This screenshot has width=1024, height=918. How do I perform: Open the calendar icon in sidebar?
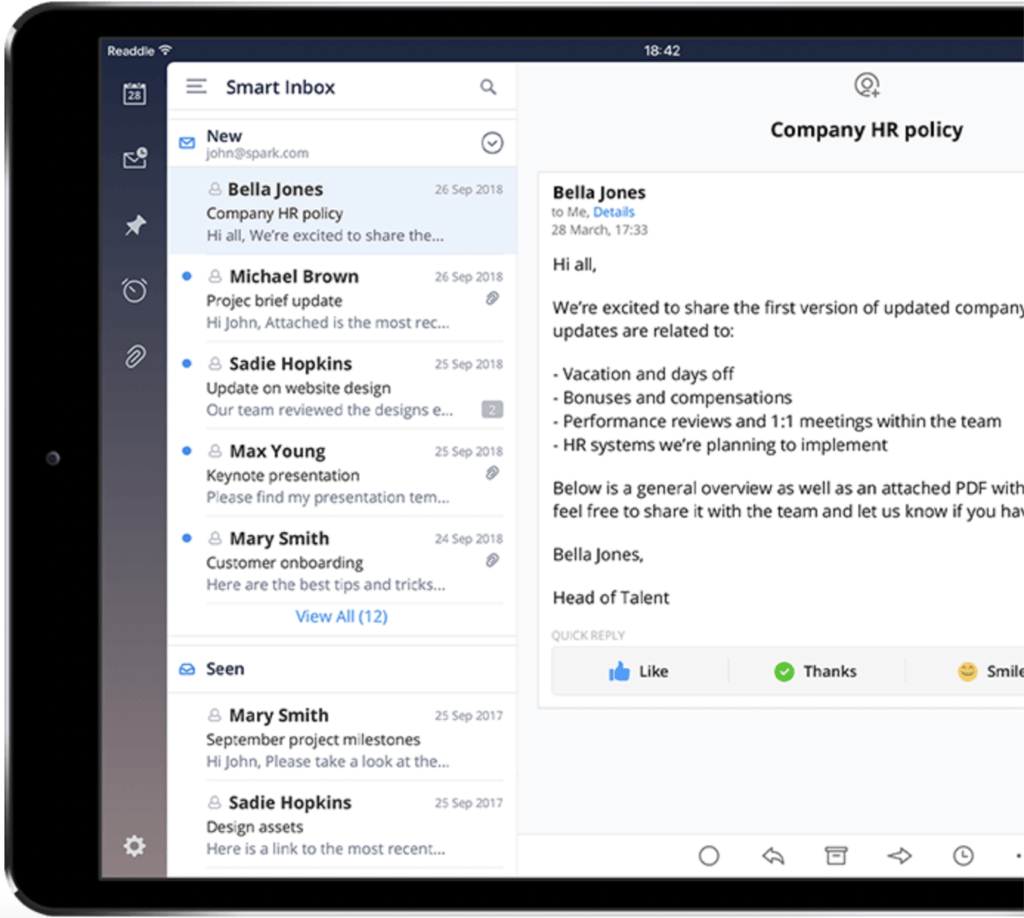point(135,93)
